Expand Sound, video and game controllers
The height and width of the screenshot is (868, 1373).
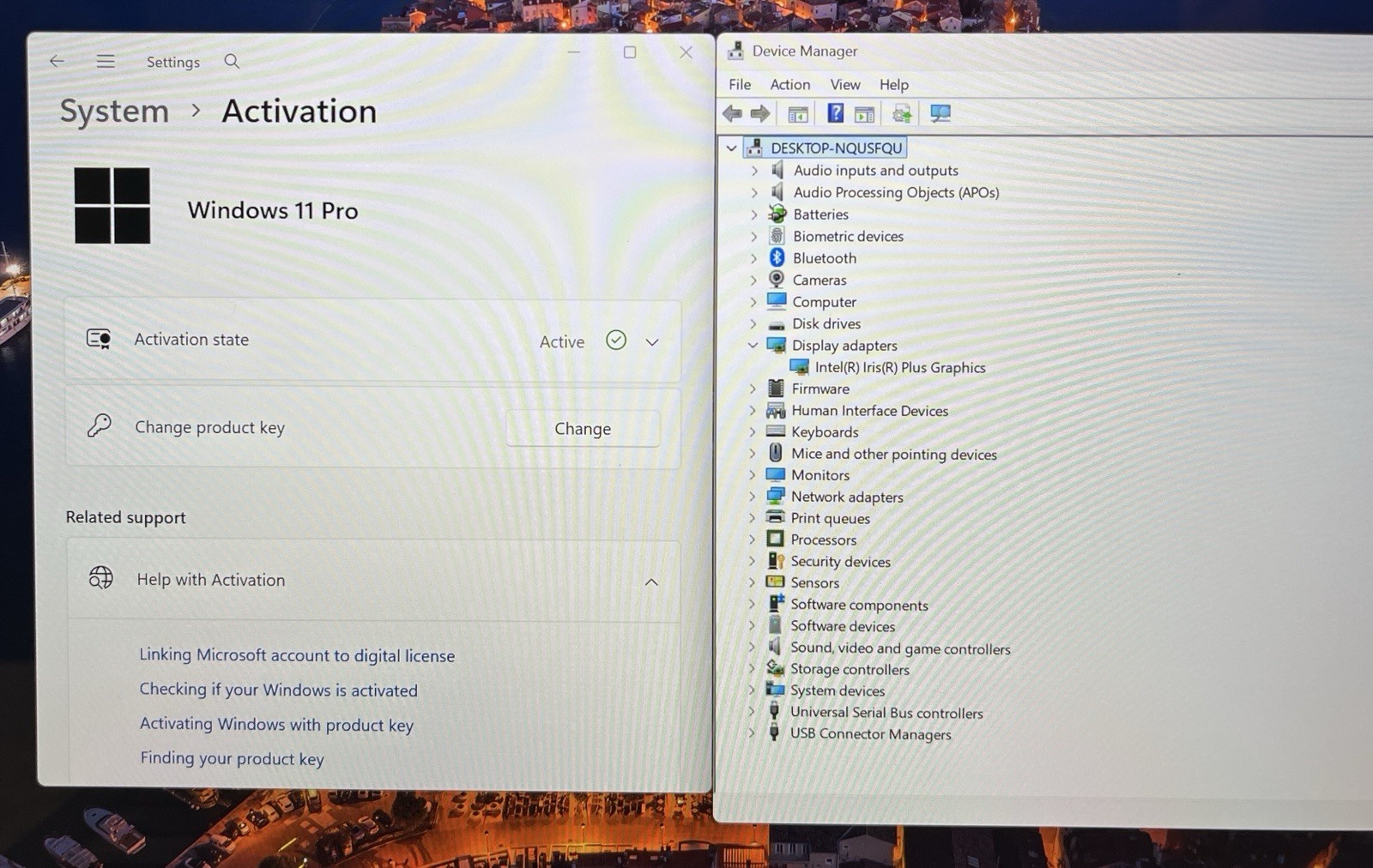point(752,647)
